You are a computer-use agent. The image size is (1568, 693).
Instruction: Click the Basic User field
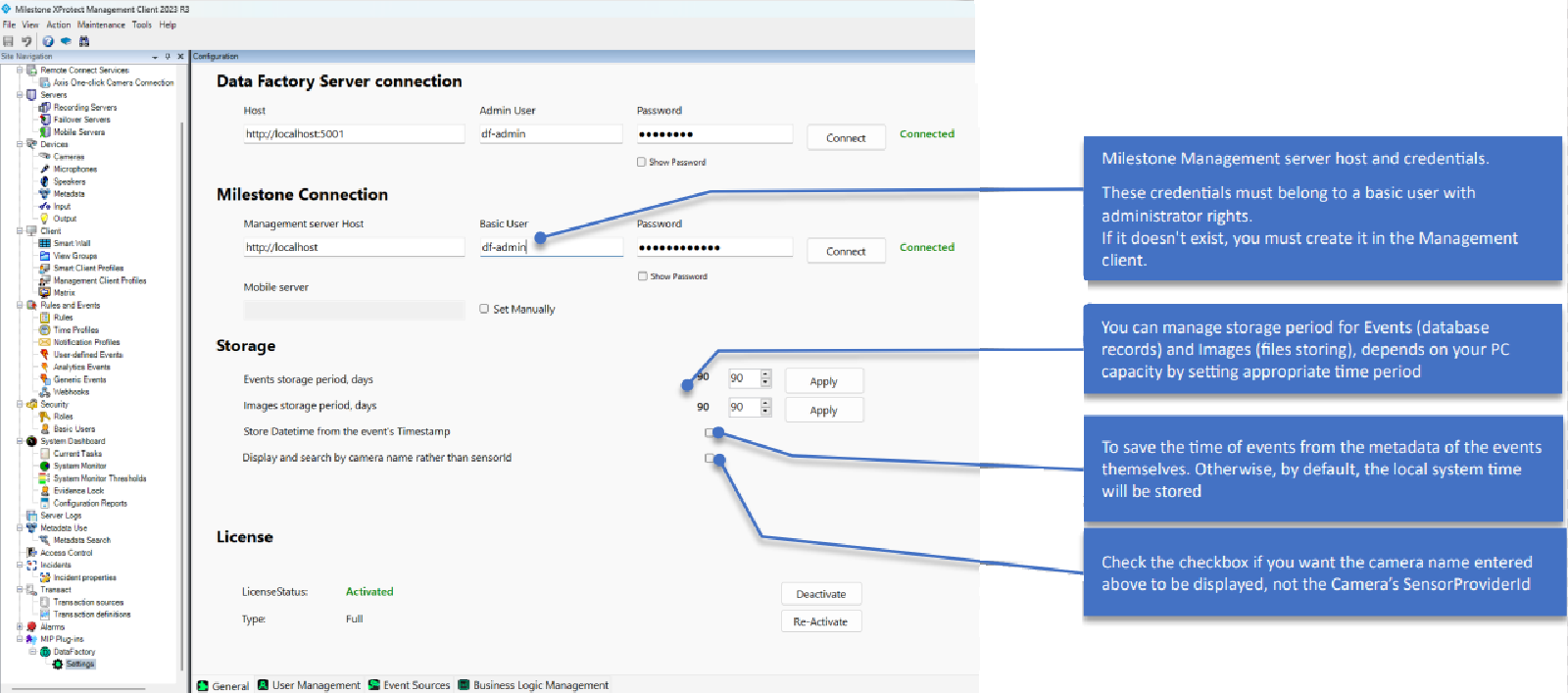tap(551, 248)
